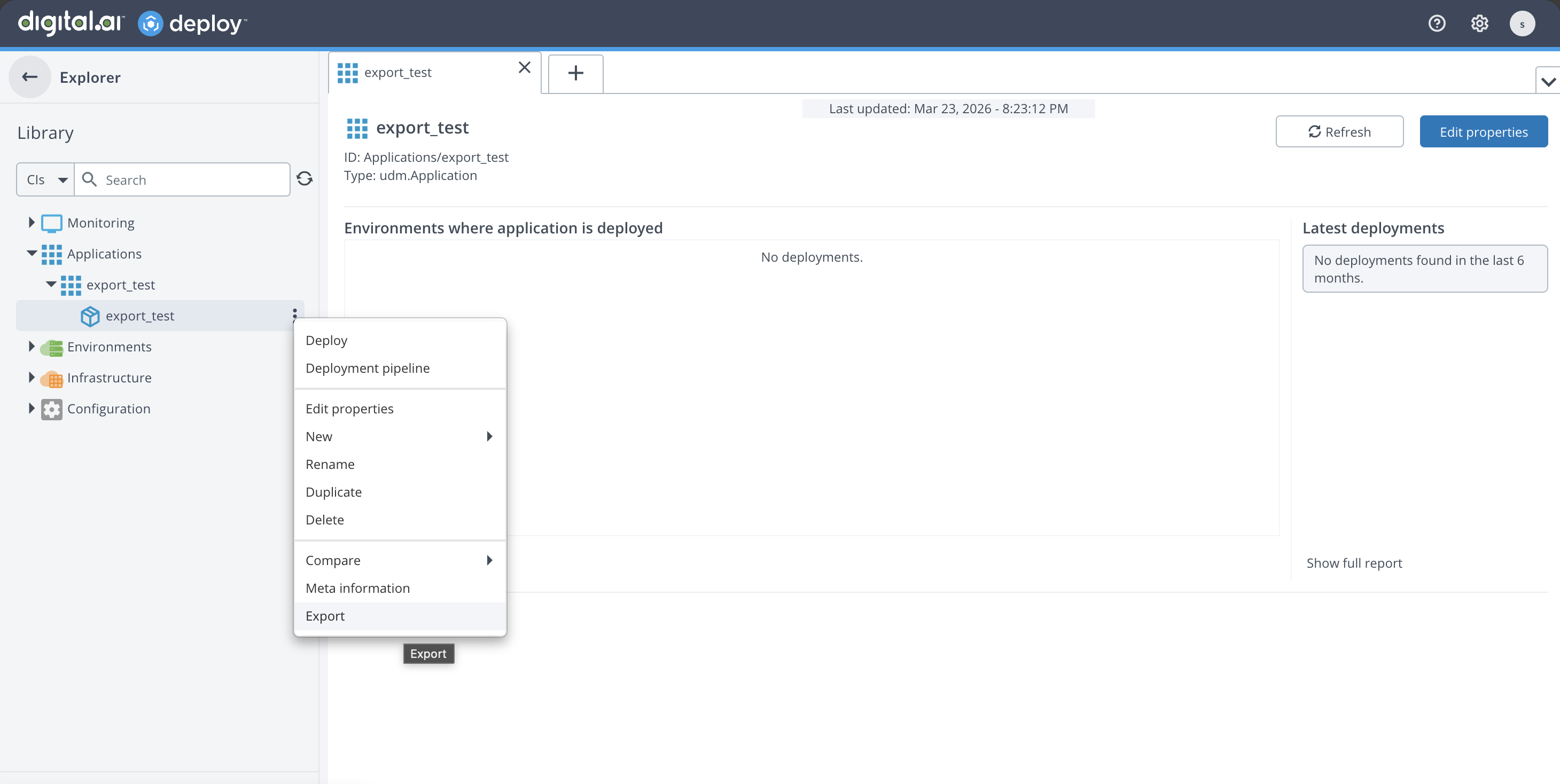Open the help question mark icon

[1437, 23]
